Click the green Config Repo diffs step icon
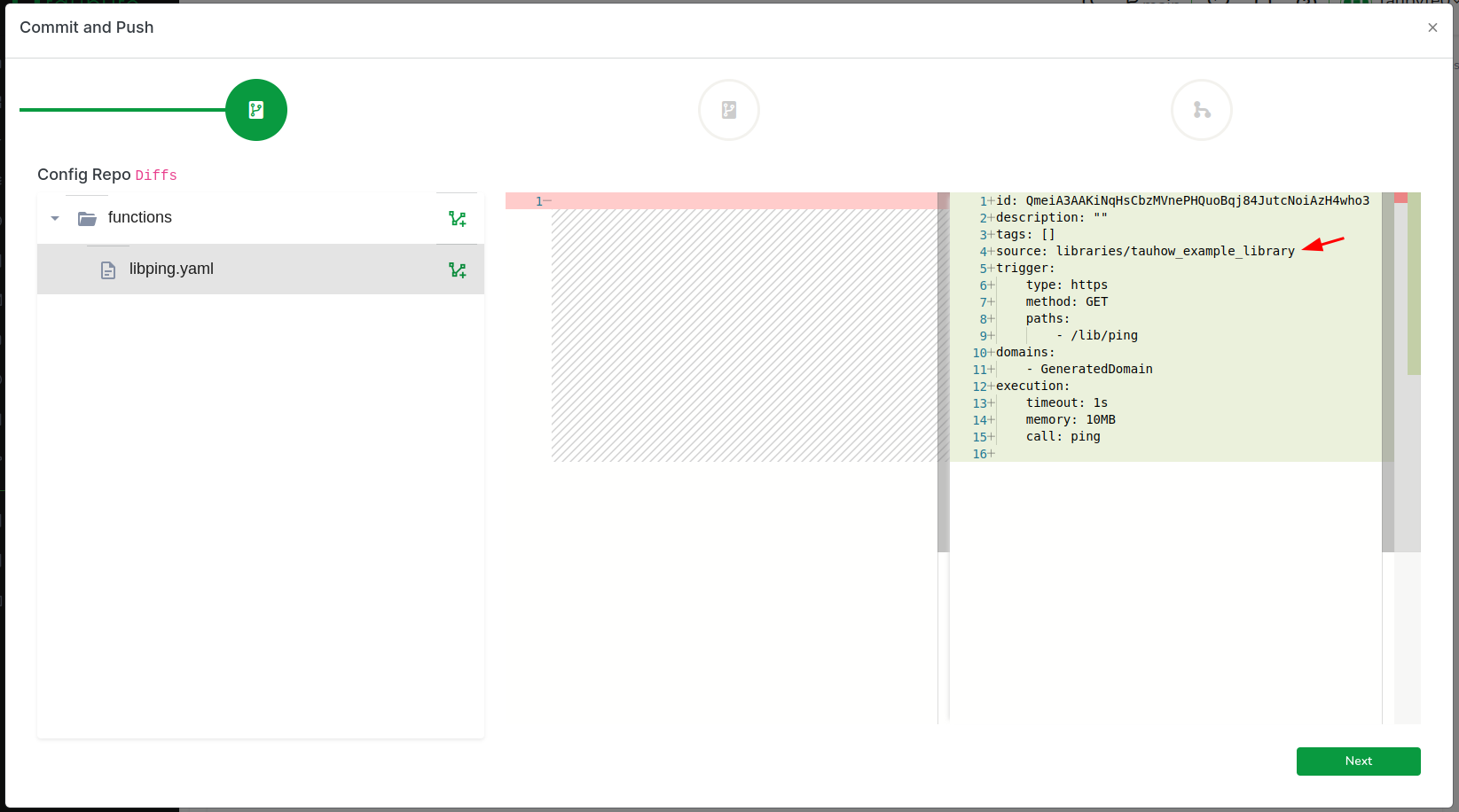Image resolution: width=1459 pixels, height=812 pixels. click(x=256, y=110)
